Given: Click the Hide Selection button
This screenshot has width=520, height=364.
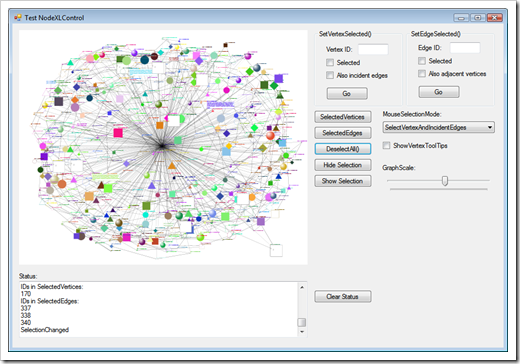Looking at the screenshot, I should (343, 165).
